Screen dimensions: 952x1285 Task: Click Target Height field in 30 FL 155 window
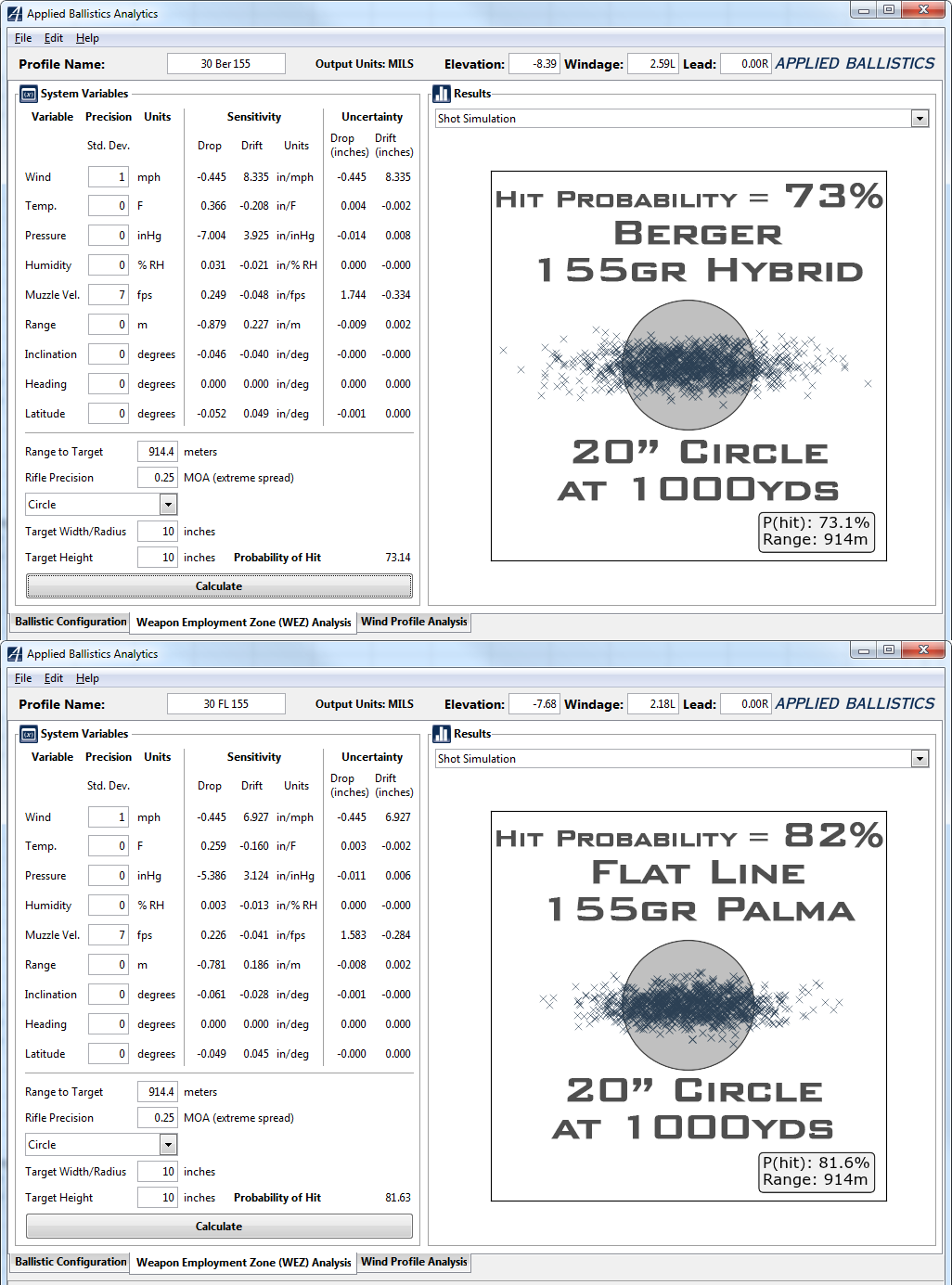tap(158, 1198)
